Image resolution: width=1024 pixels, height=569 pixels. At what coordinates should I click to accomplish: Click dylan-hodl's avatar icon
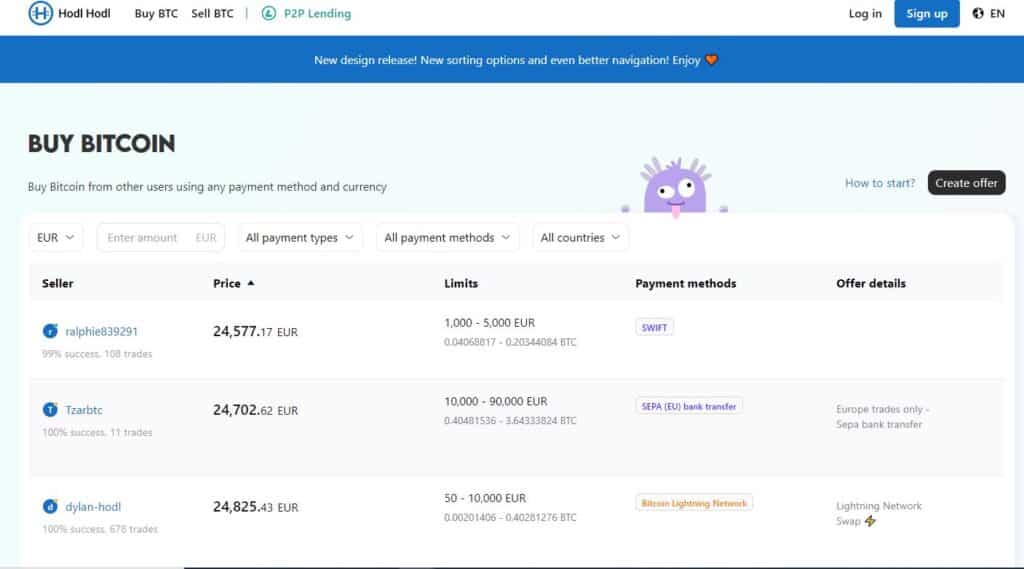pyautogui.click(x=50, y=506)
